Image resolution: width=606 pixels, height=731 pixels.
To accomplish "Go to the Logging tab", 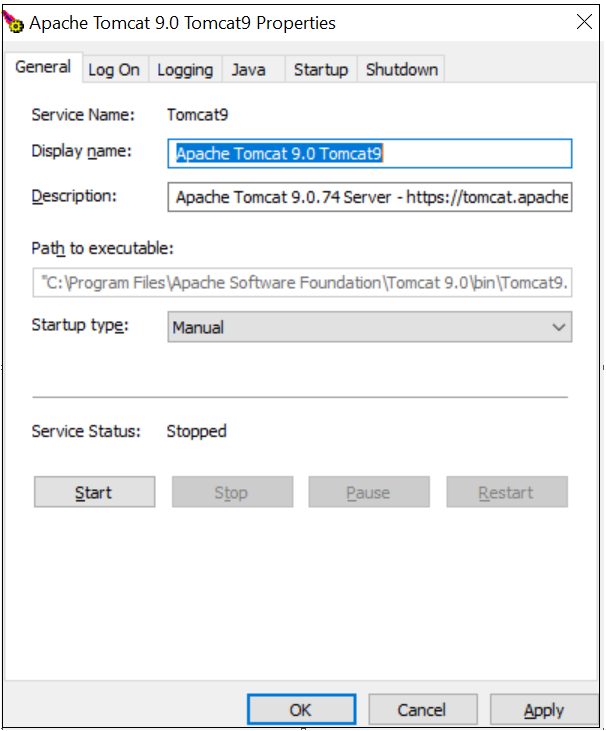I will (185, 69).
